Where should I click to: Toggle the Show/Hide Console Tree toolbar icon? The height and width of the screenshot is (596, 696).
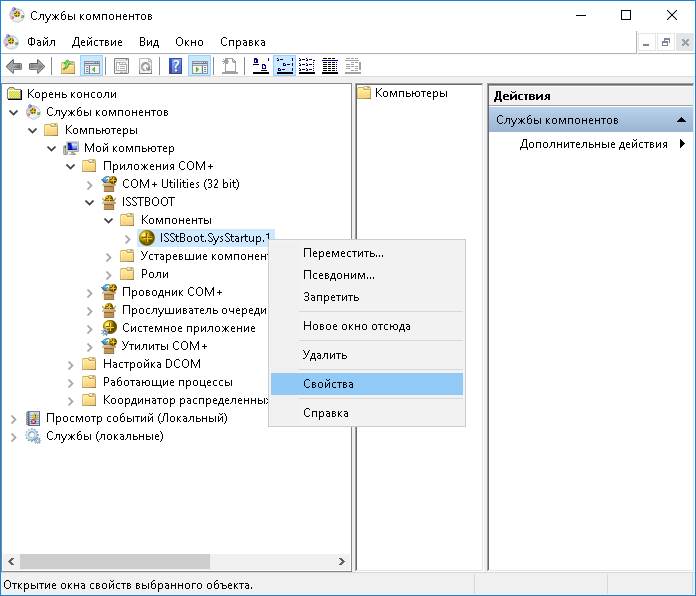[x=92, y=67]
